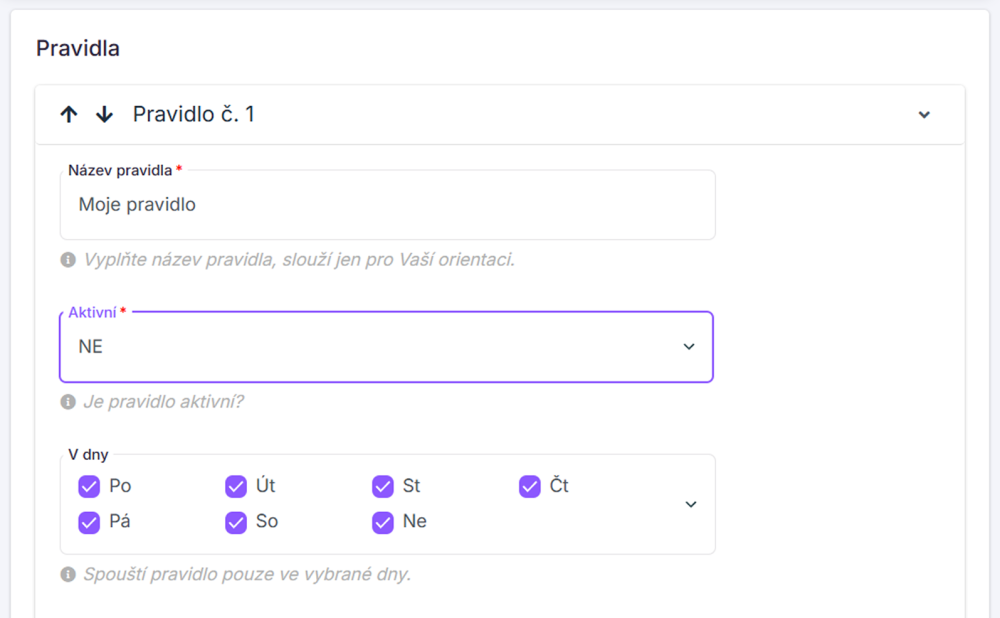Collapse the 'Pravidlo č. 1' panel chevron
1000x618 pixels.
pos(924,115)
